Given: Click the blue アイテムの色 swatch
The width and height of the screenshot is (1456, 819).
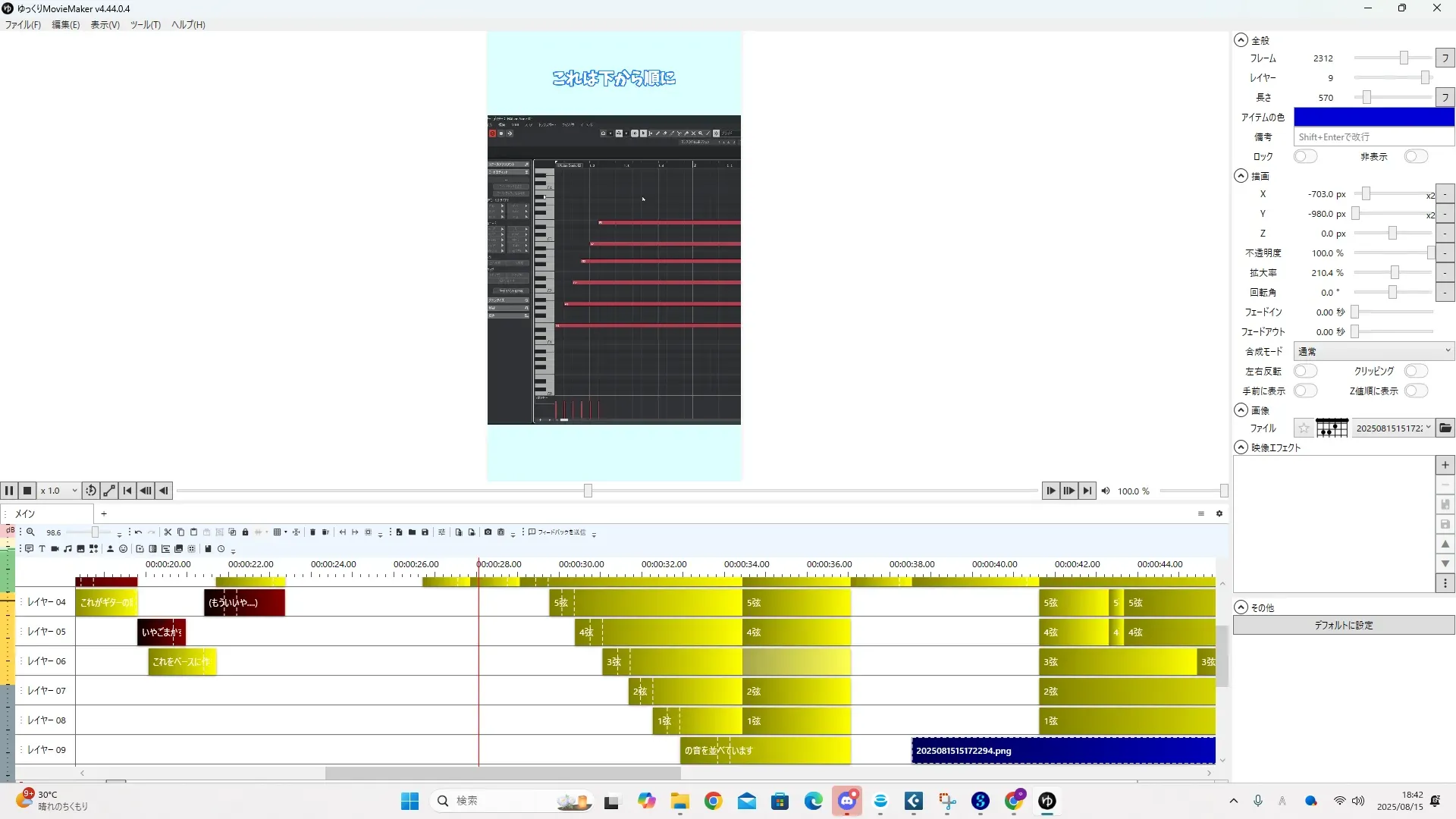Looking at the screenshot, I should tap(1373, 118).
